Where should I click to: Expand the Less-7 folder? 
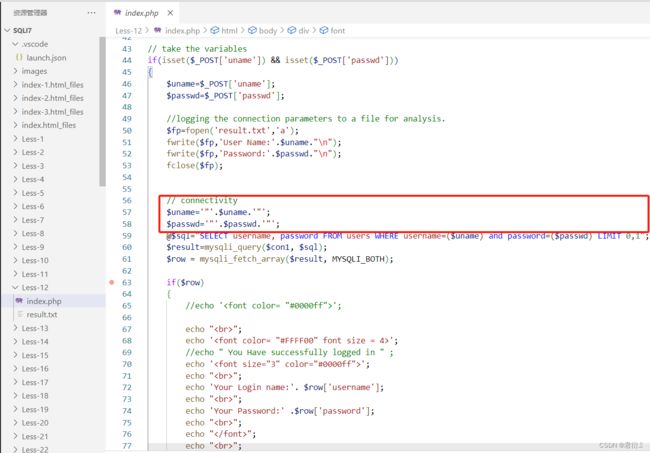click(15, 220)
